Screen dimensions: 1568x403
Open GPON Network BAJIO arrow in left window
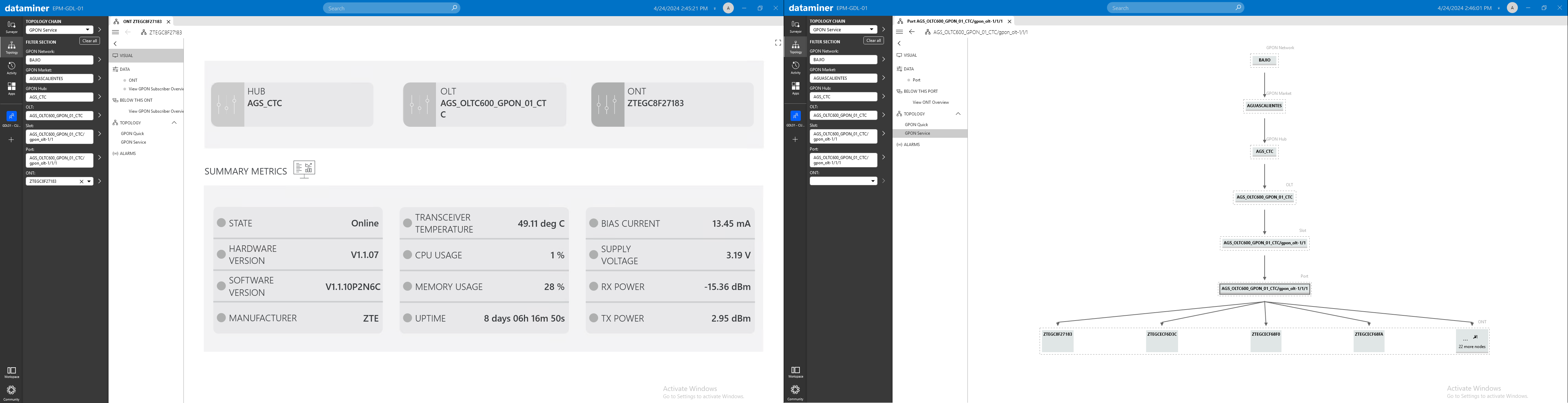pyautogui.click(x=100, y=60)
